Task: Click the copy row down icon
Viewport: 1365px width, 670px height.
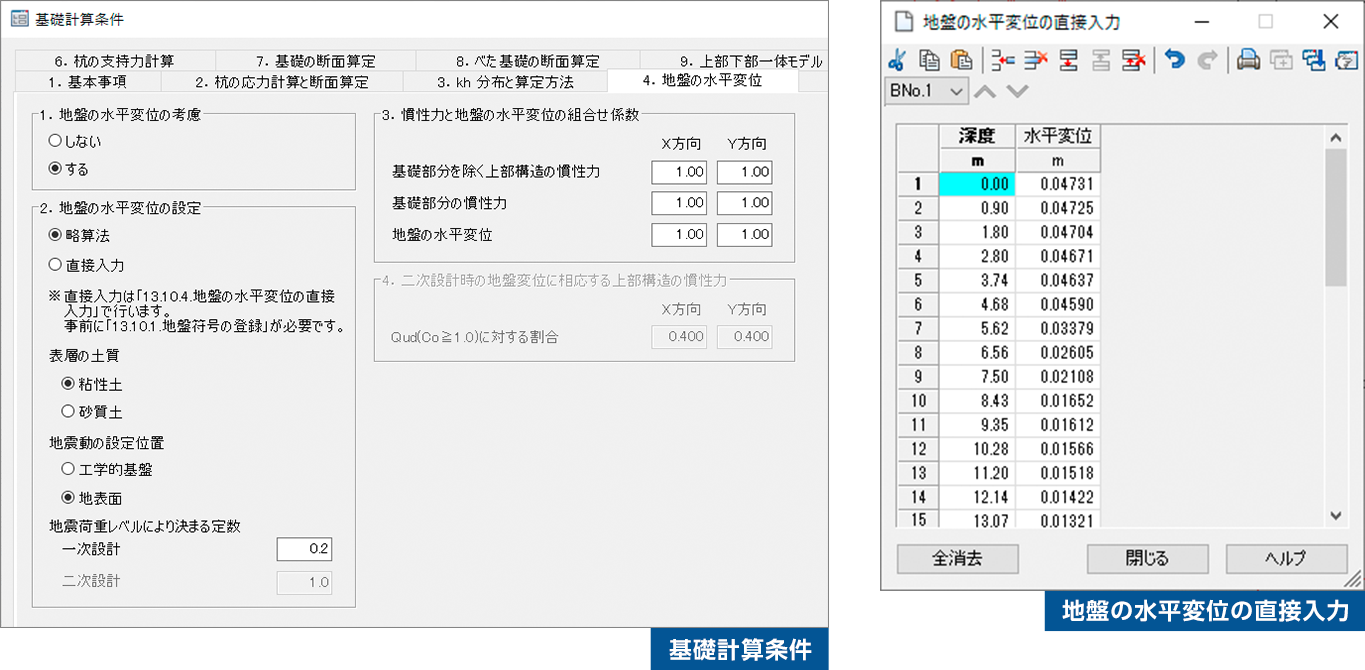Action: tap(1067, 60)
